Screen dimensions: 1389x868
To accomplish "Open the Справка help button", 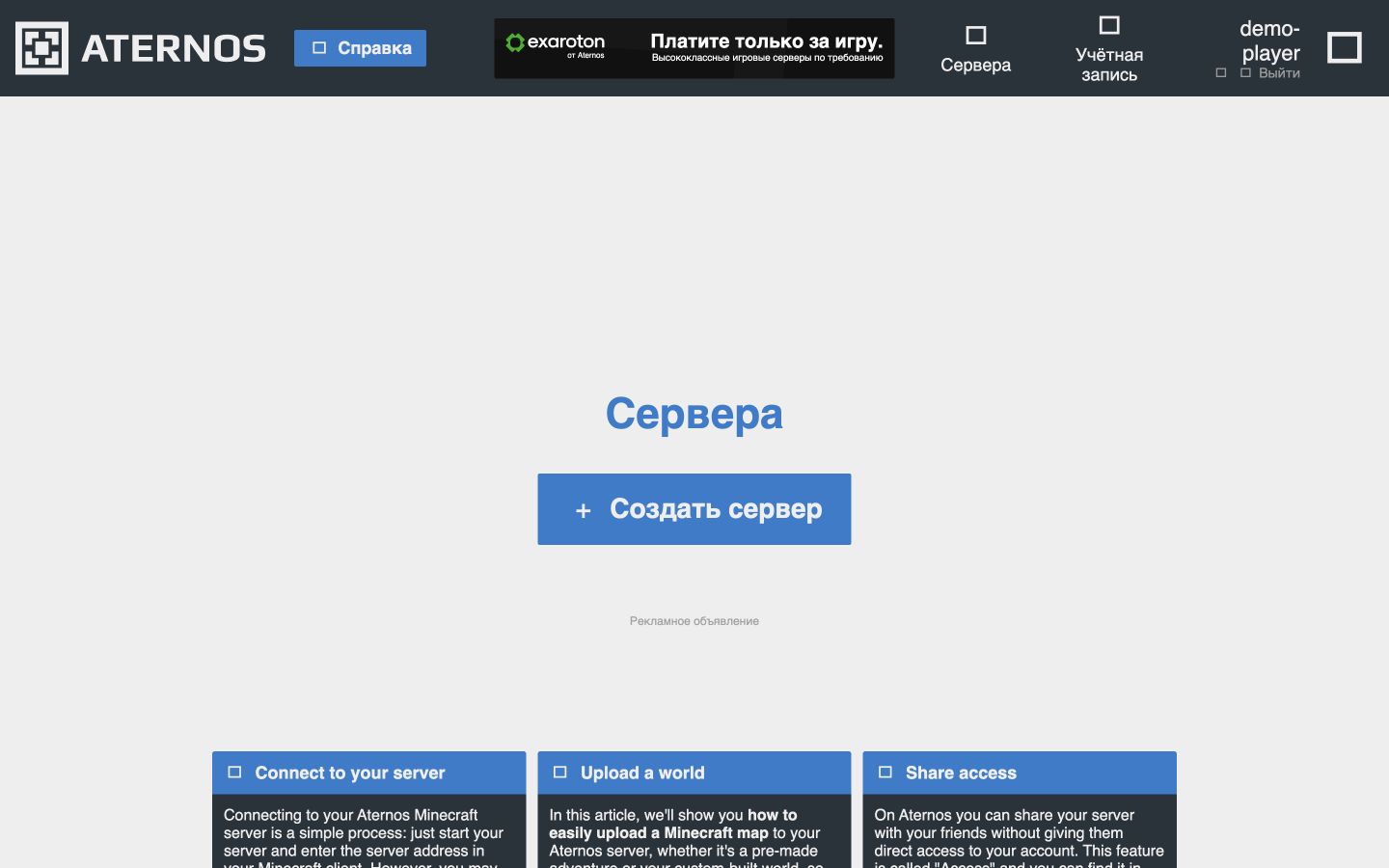I will click(360, 48).
